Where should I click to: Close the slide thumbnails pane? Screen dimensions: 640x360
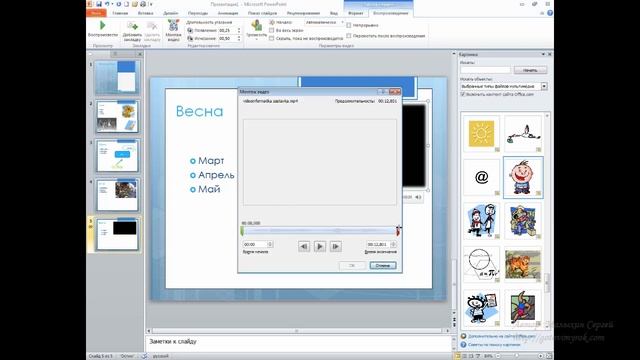pos(140,54)
